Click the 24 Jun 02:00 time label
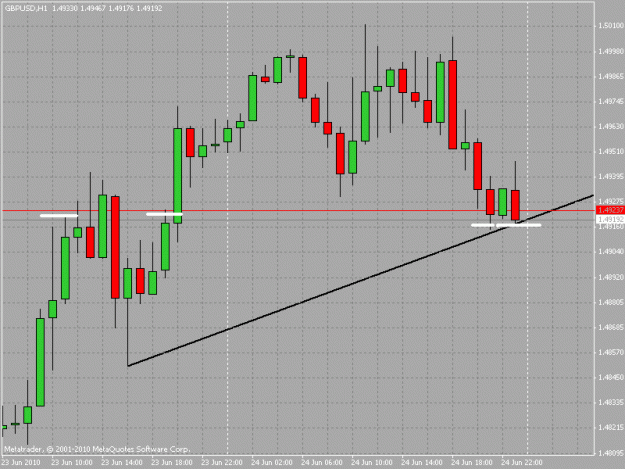The width and height of the screenshot is (625, 469). (x=271, y=463)
